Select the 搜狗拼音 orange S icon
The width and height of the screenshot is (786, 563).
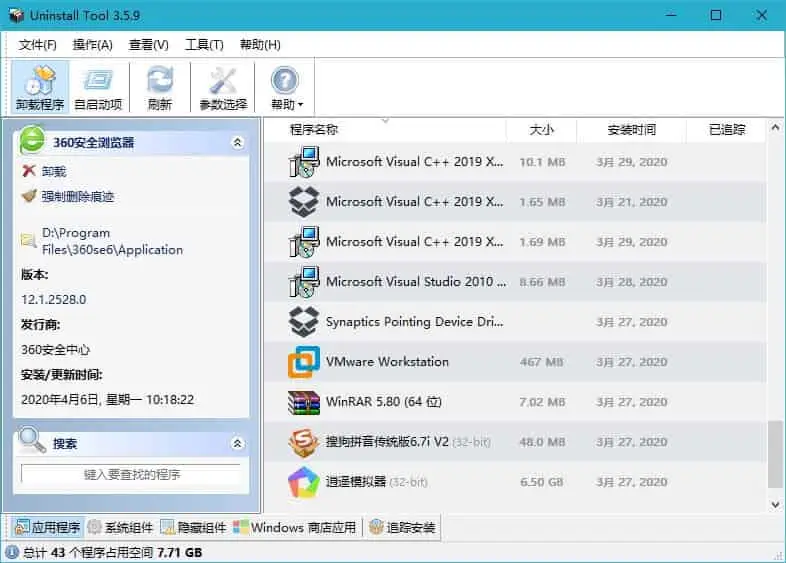click(304, 442)
